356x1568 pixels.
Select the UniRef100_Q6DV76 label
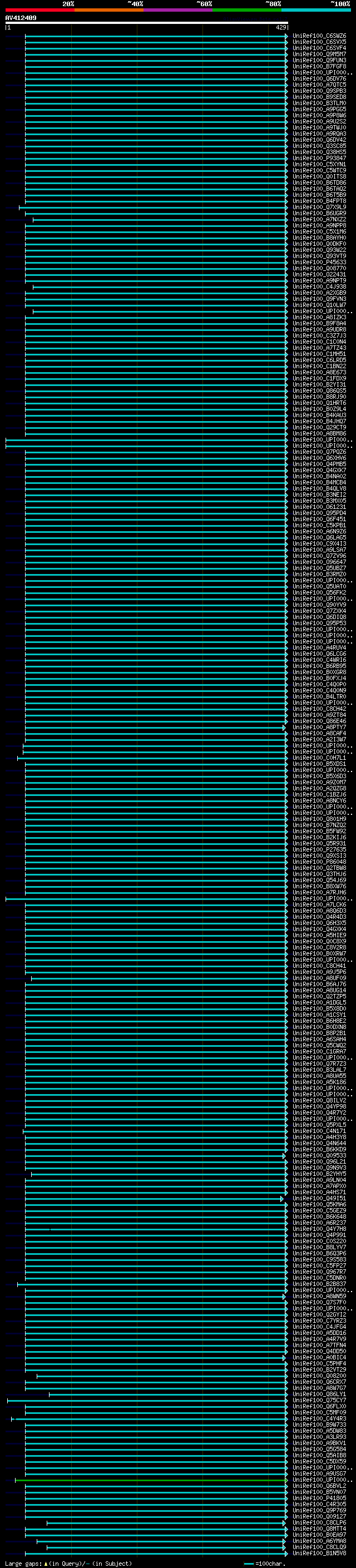pyautogui.click(x=319, y=78)
